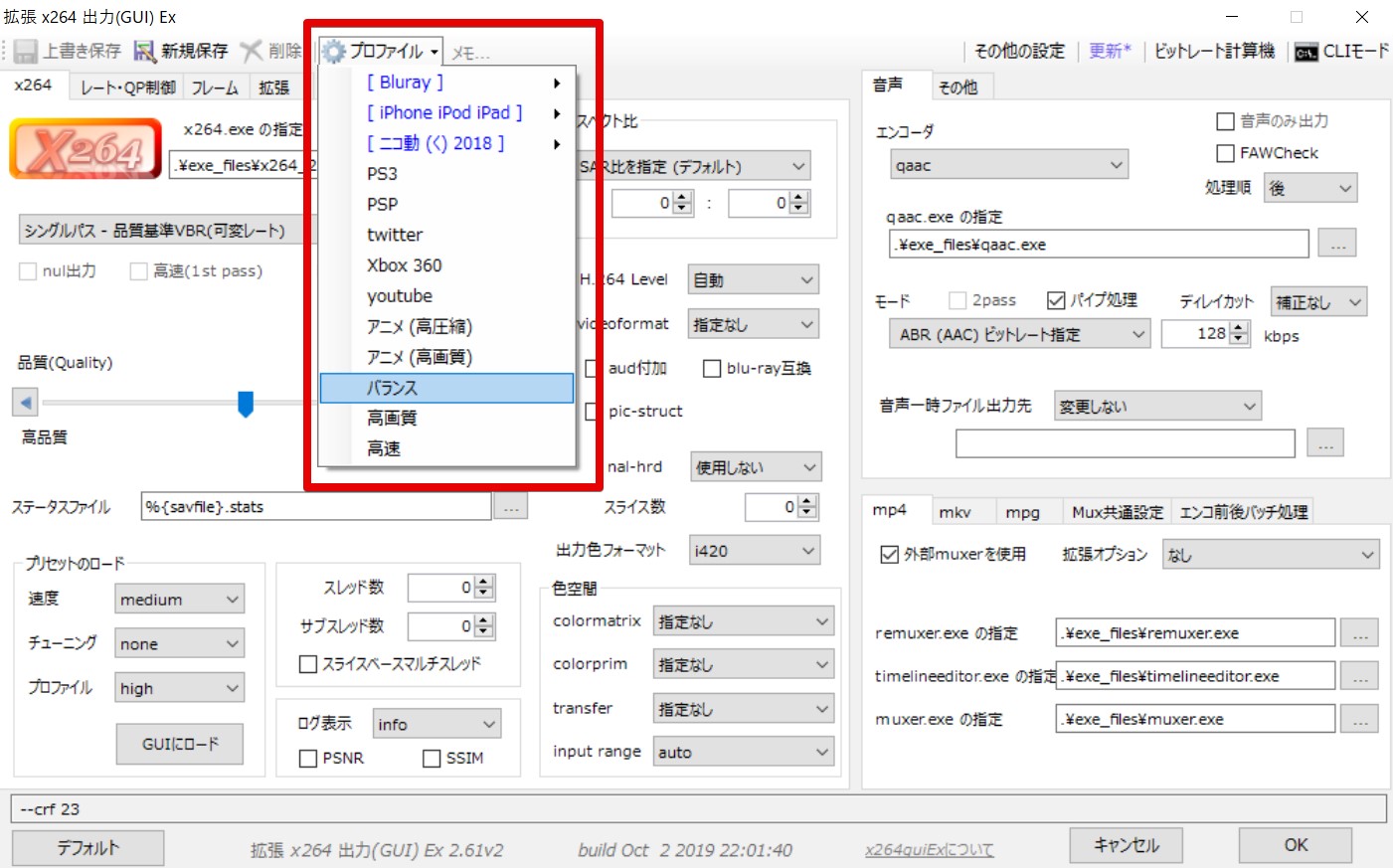Click the デフォルト button
This screenshot has width=1393, height=868.
tap(88, 848)
